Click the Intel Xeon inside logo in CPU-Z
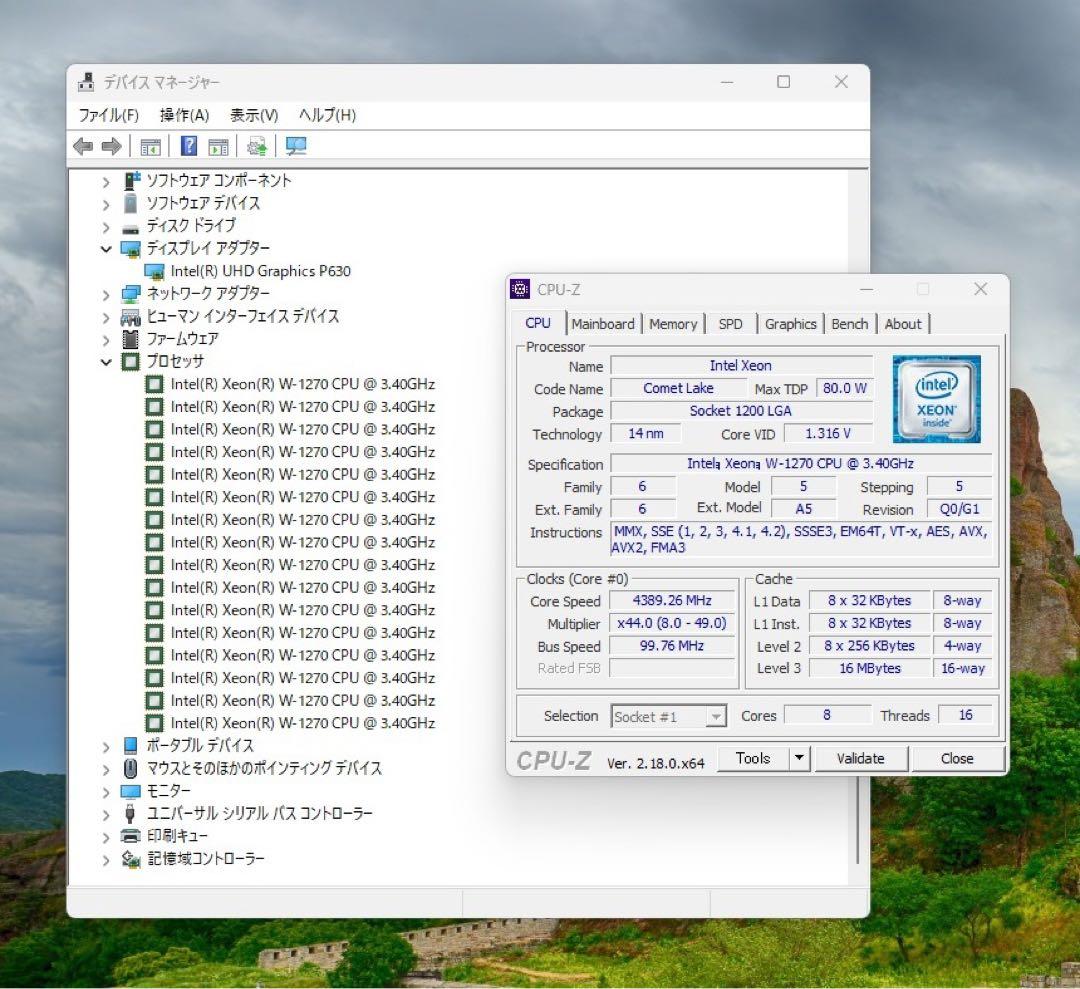This screenshot has height=989, width=1080. [937, 399]
